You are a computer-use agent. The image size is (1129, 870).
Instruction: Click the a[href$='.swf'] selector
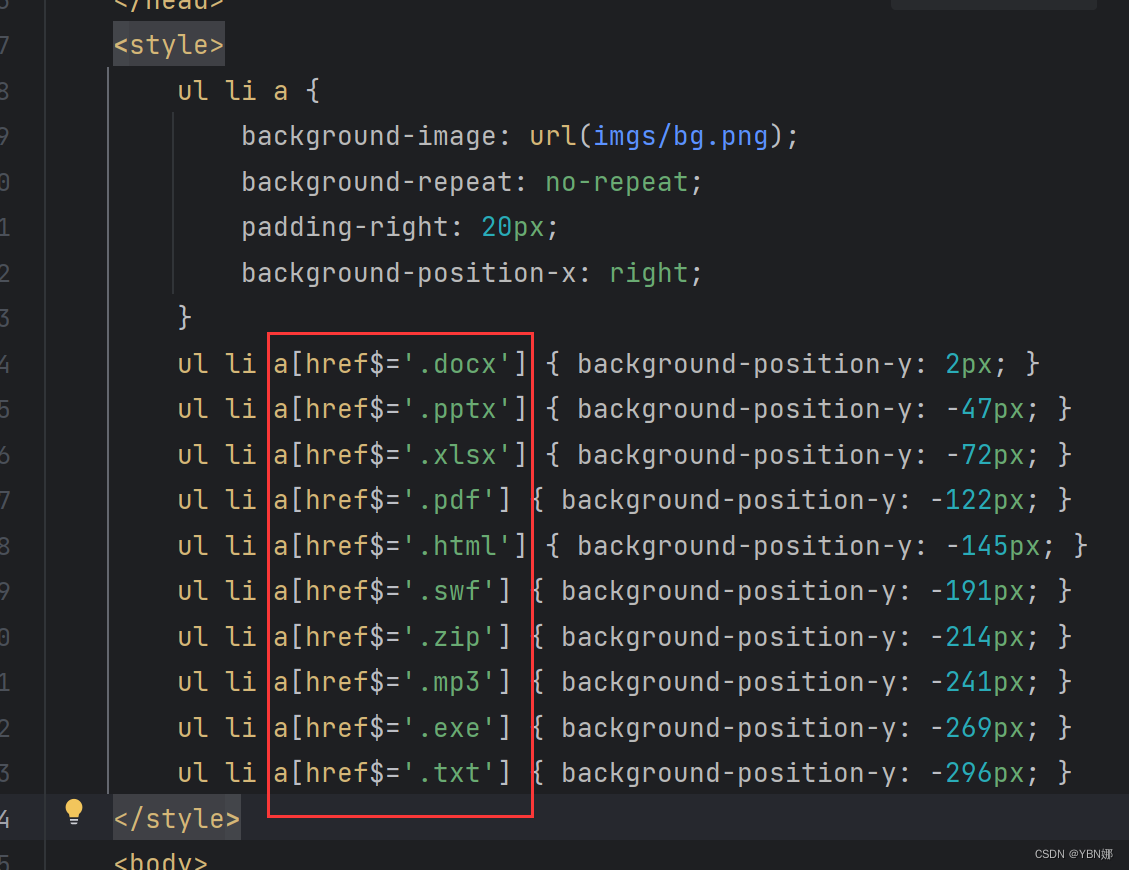pyautogui.click(x=392, y=591)
